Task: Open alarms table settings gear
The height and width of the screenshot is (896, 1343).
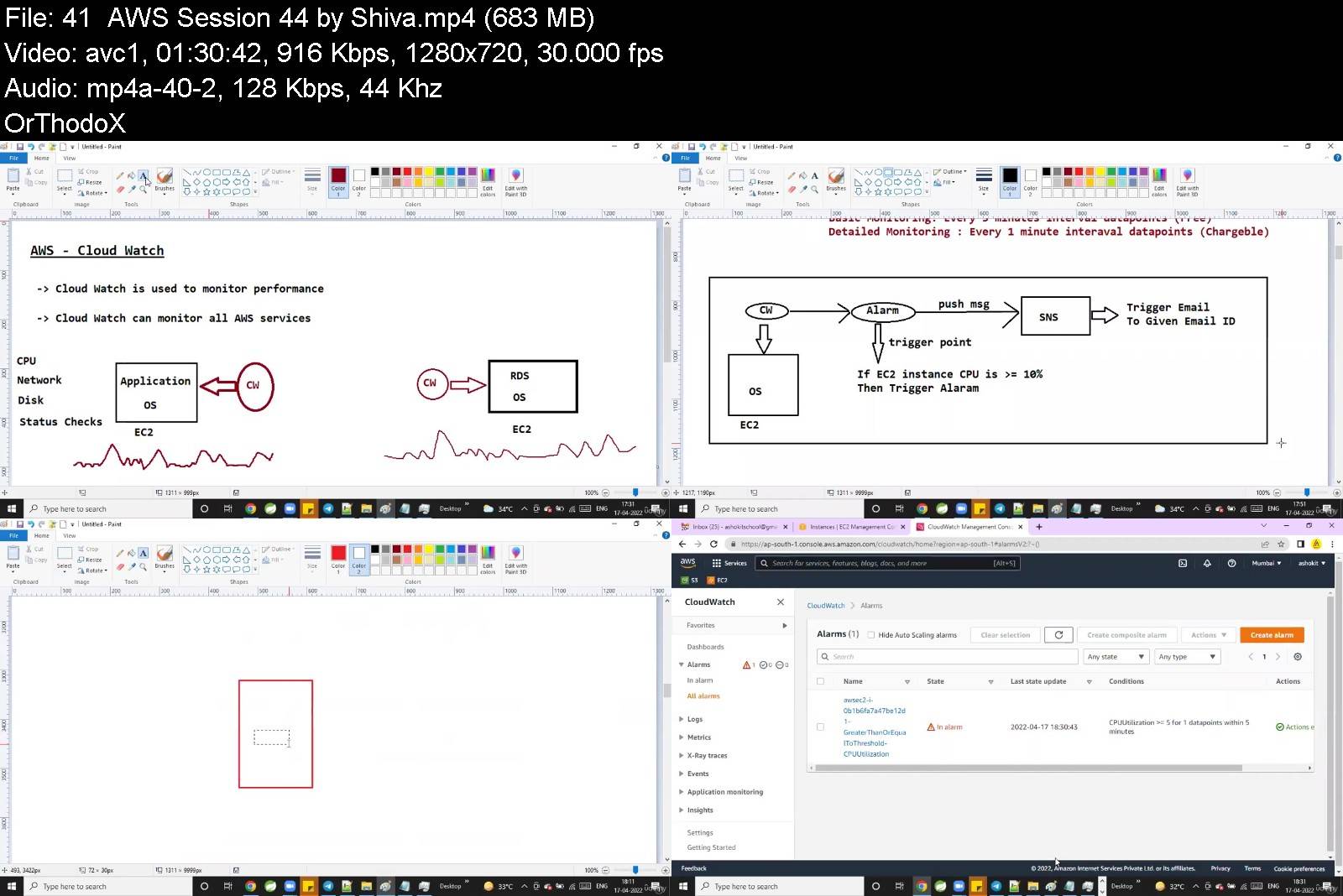Action: (x=1298, y=657)
